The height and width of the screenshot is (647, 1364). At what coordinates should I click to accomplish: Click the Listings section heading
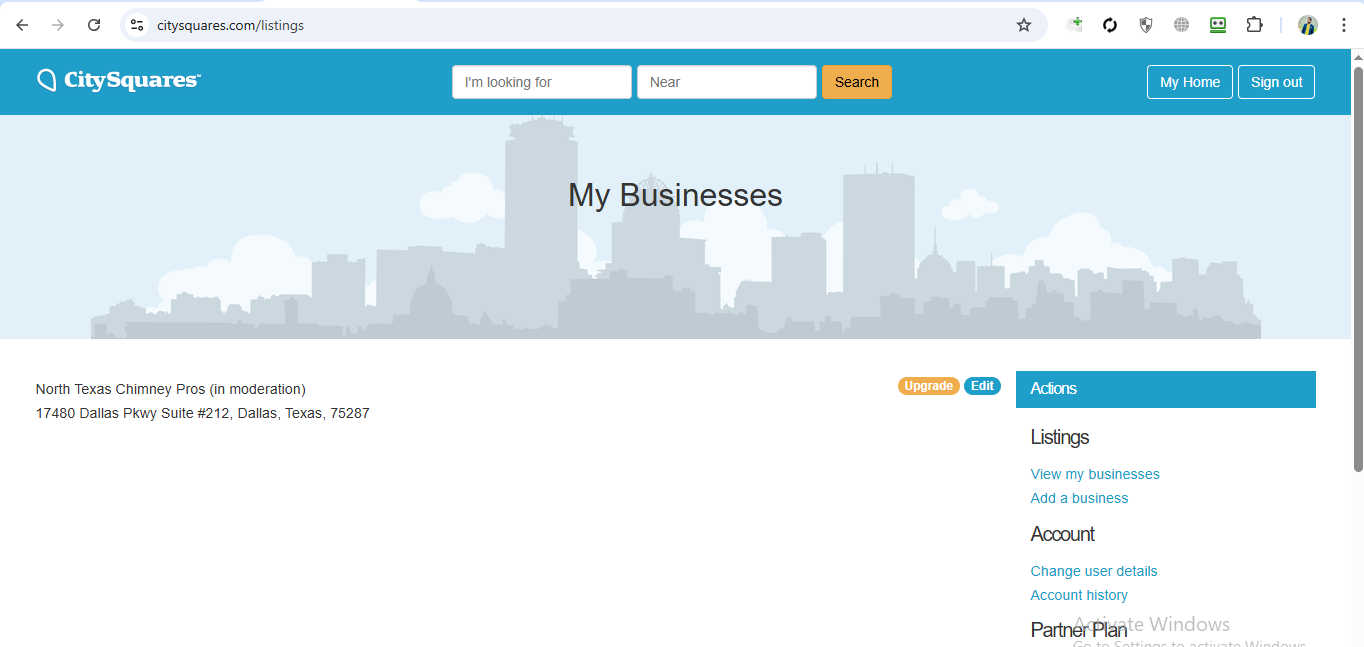point(1060,437)
